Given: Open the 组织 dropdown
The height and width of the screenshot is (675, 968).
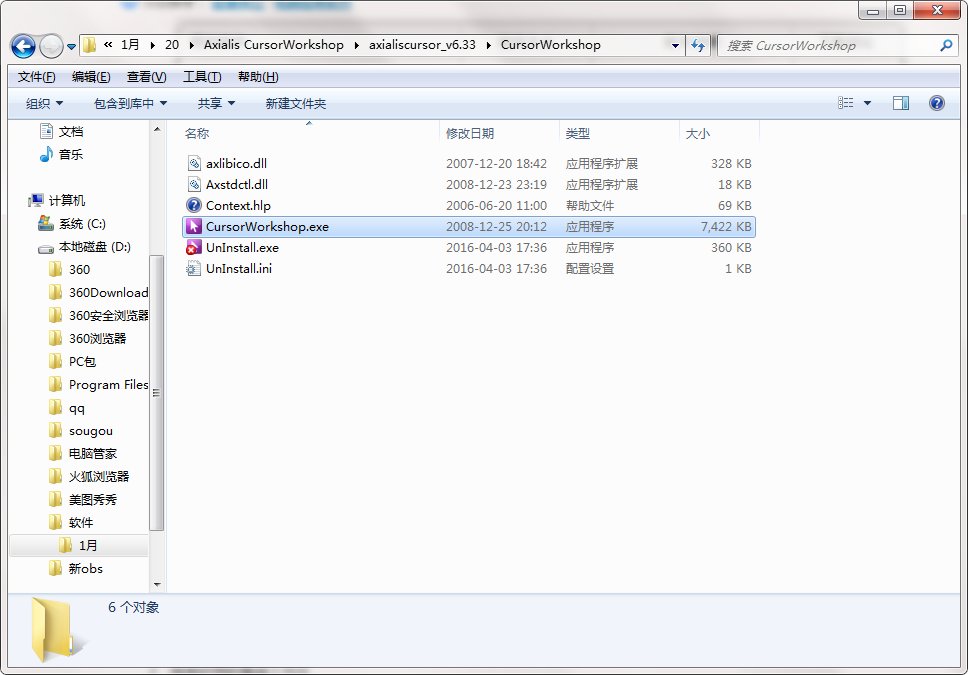Looking at the screenshot, I should (44, 103).
